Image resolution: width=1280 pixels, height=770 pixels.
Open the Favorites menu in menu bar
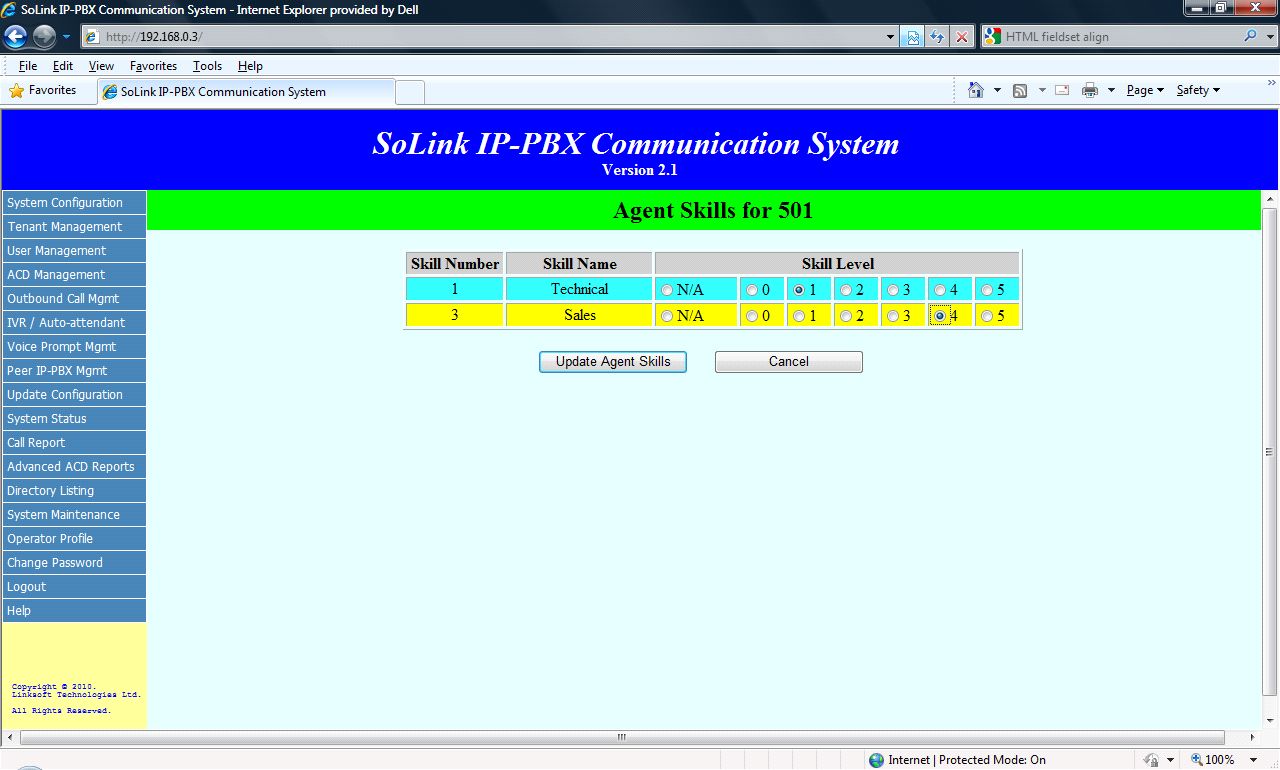click(x=153, y=66)
